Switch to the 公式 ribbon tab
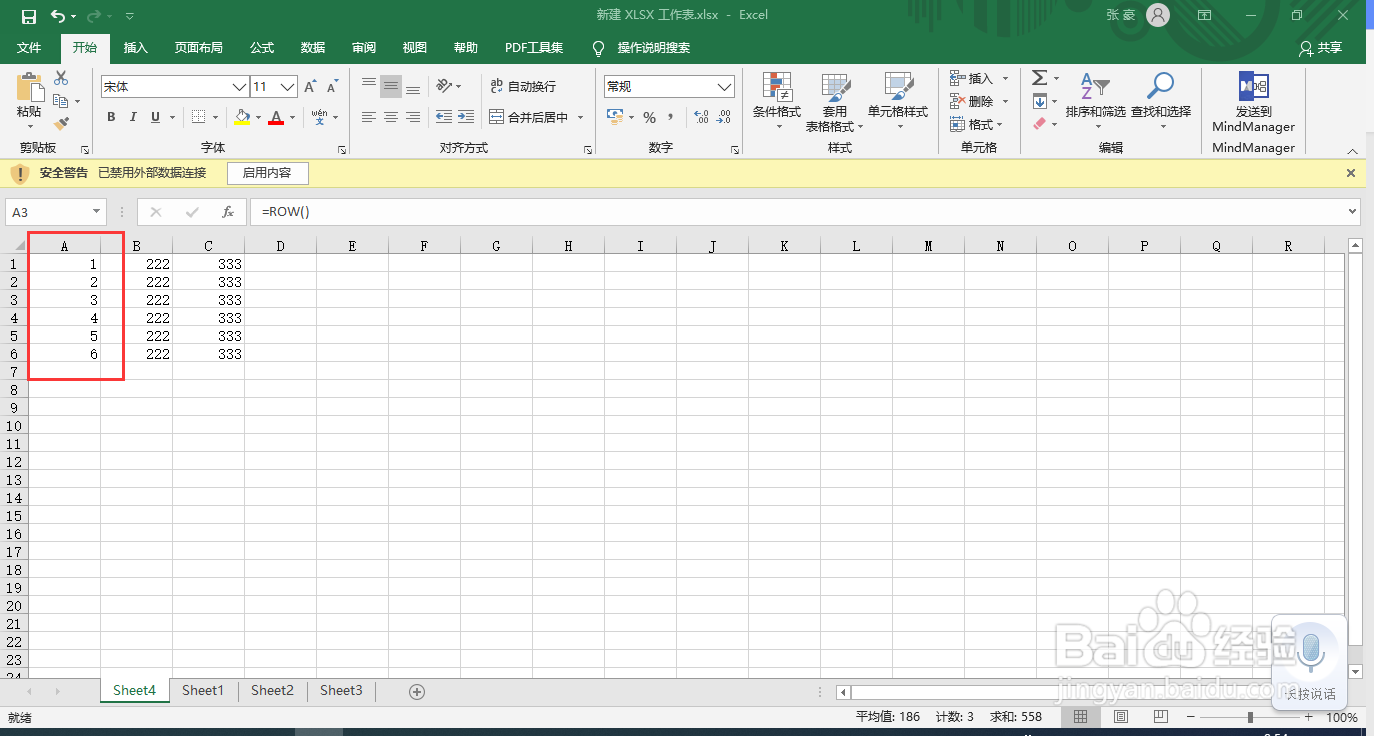The height and width of the screenshot is (736, 1374). click(x=262, y=48)
